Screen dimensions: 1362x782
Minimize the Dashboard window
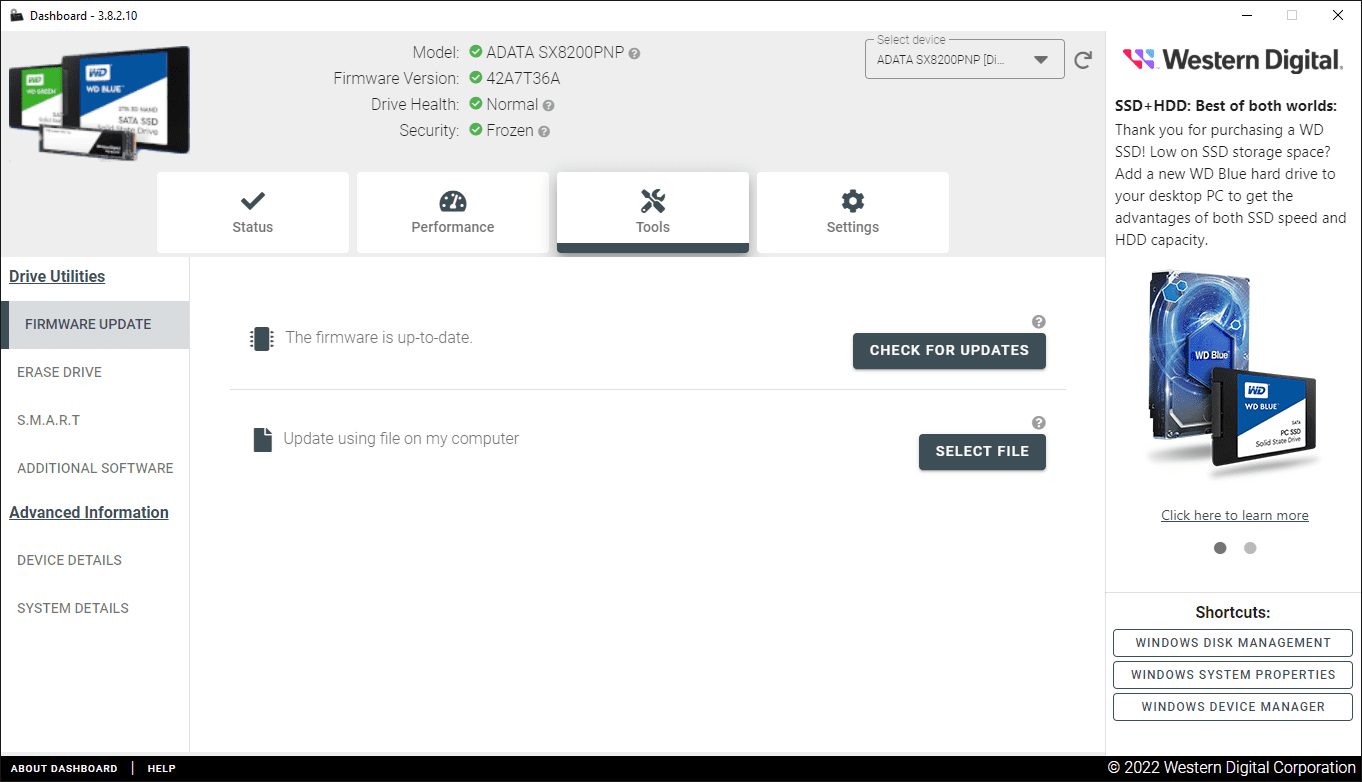click(x=1247, y=15)
